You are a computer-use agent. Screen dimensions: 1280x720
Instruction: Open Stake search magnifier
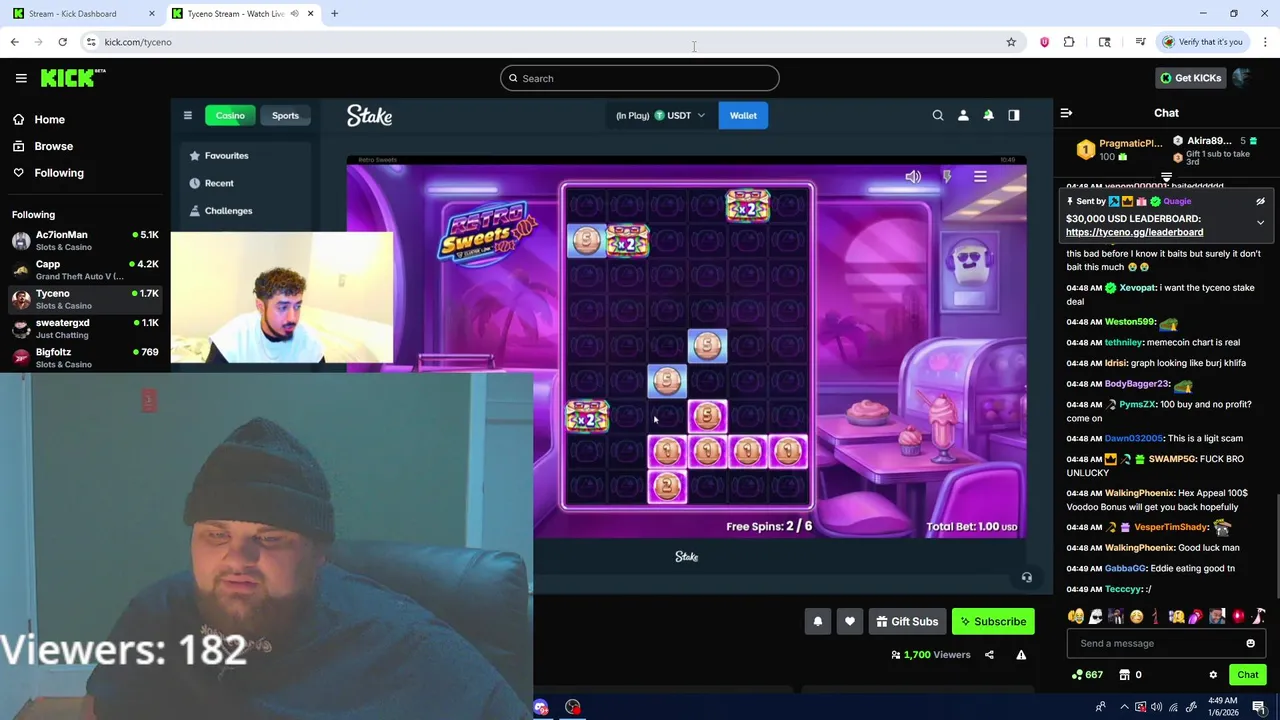click(938, 115)
